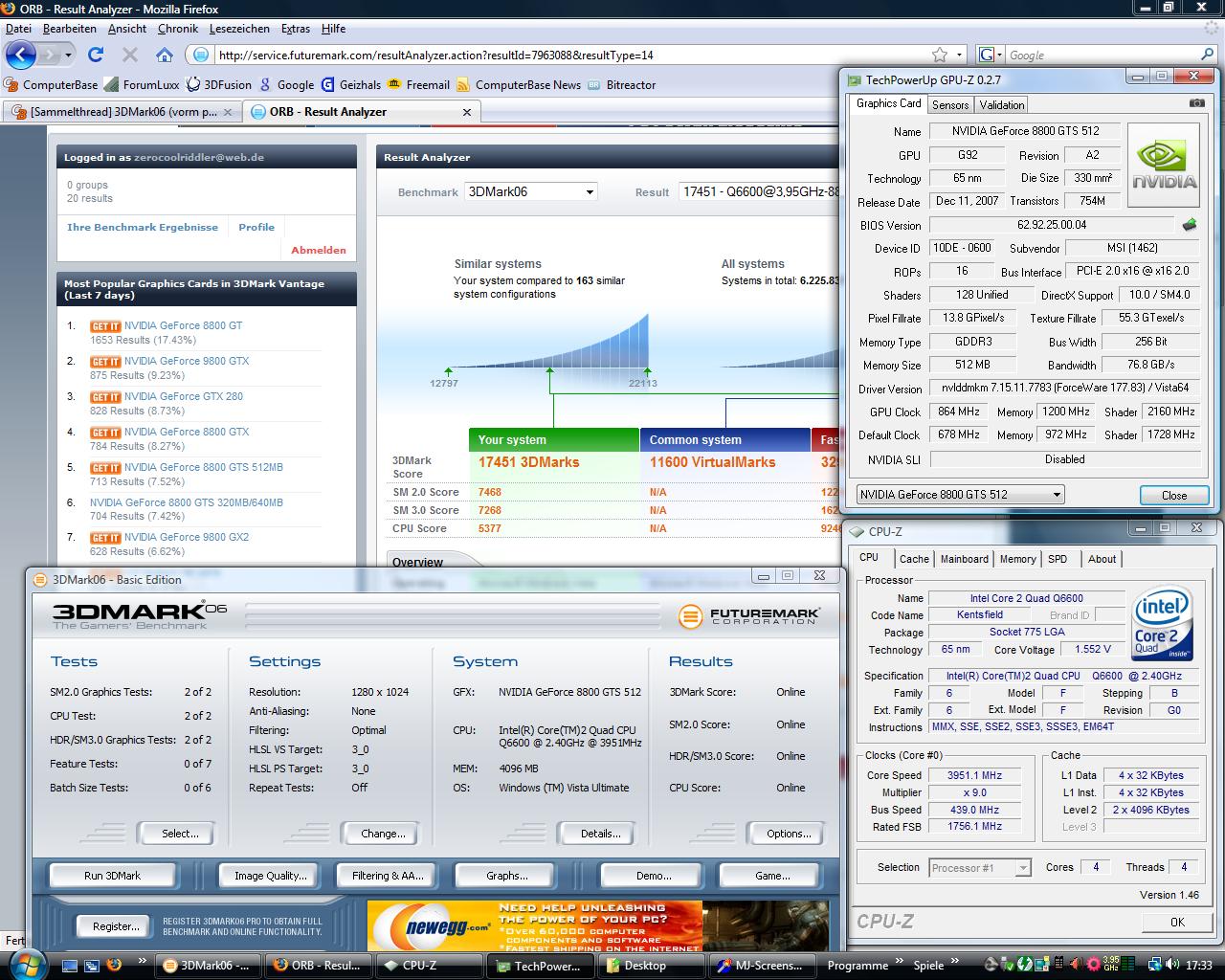This screenshot has width=1225, height=980.
Task: Open the 3DFusion bookmark
Action: (219, 84)
